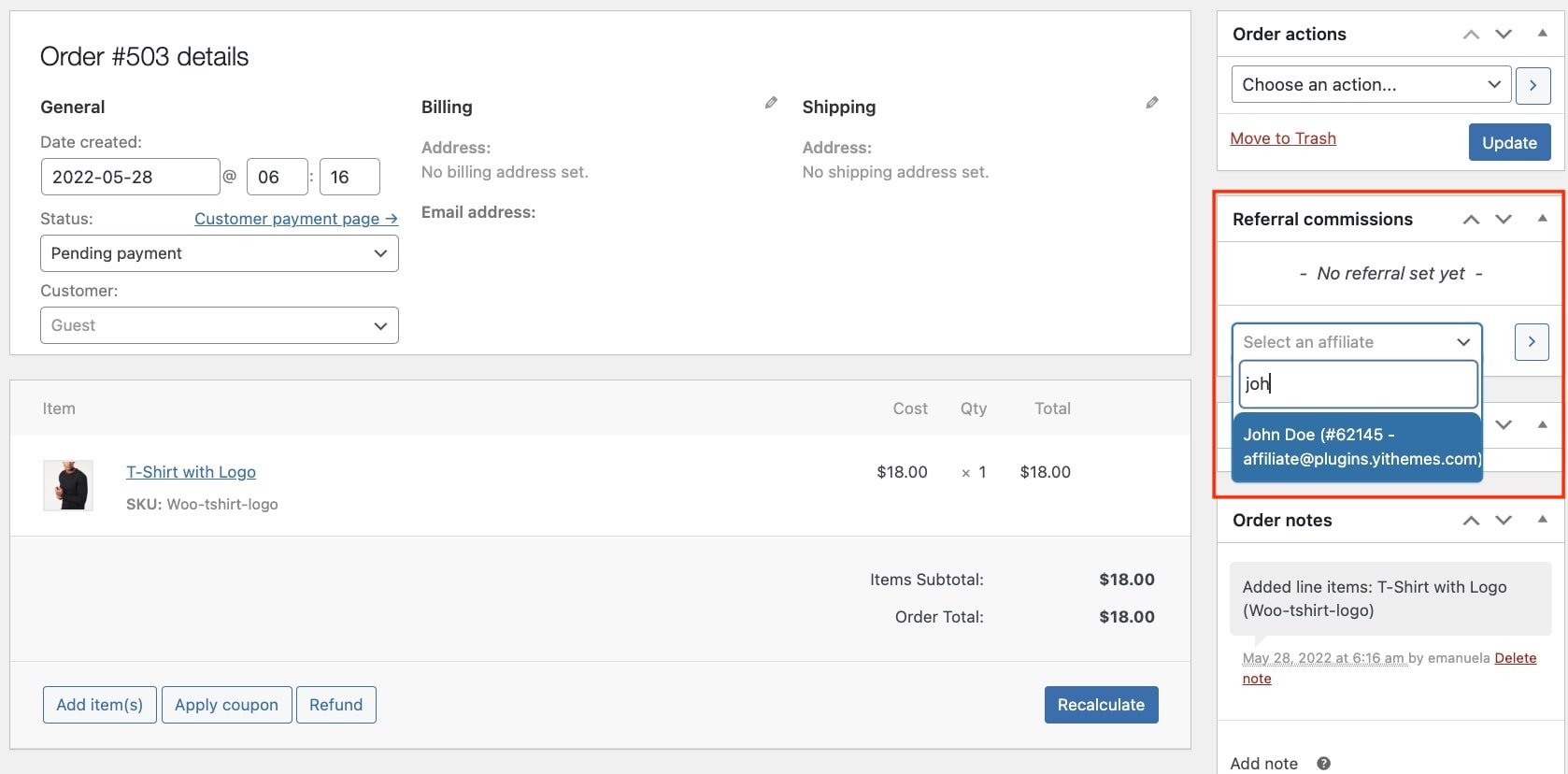Open the Choose an action dropdown
1568x774 pixels.
[1371, 85]
